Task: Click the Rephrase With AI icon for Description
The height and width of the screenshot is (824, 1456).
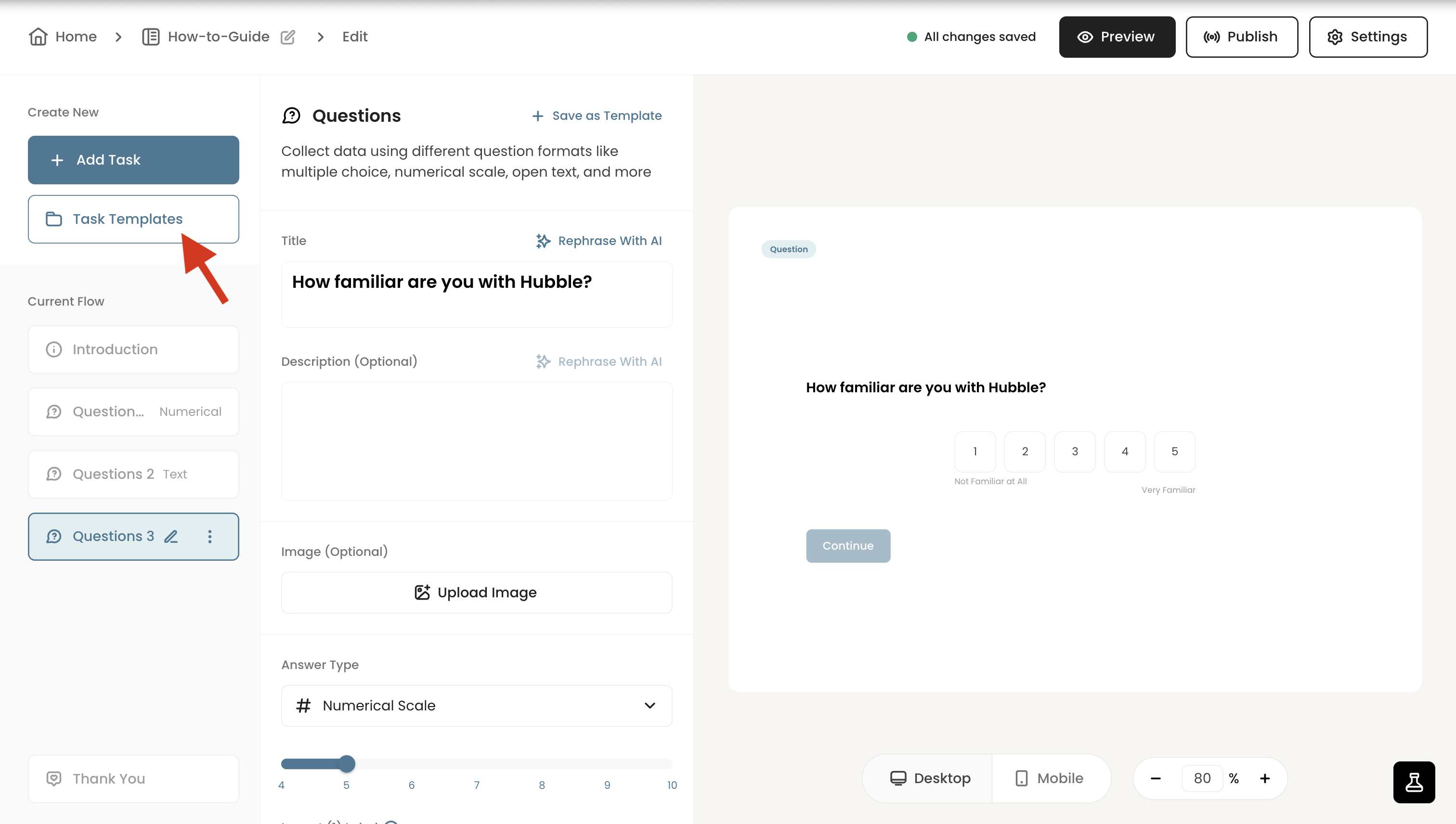Action: [x=542, y=361]
